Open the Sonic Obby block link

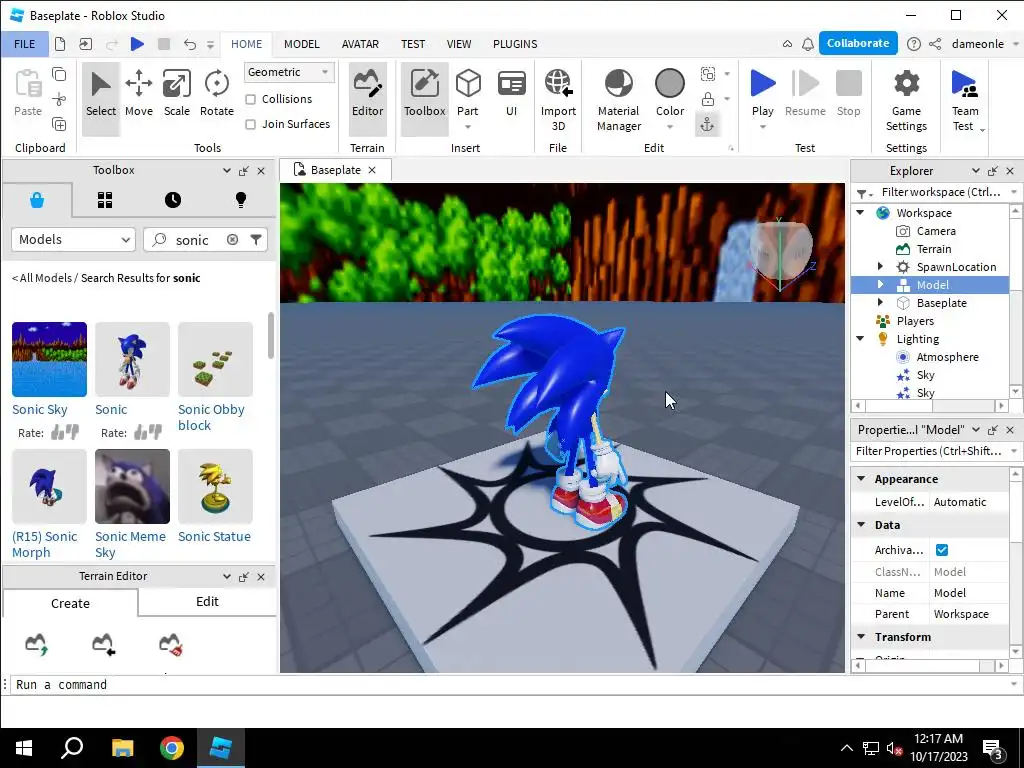[211, 417]
